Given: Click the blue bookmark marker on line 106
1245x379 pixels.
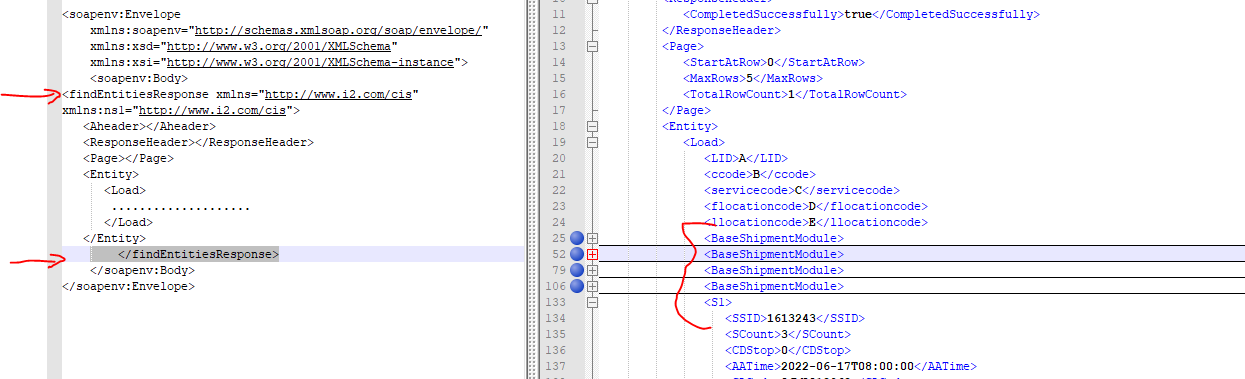Looking at the screenshot, I should tap(577, 286).
